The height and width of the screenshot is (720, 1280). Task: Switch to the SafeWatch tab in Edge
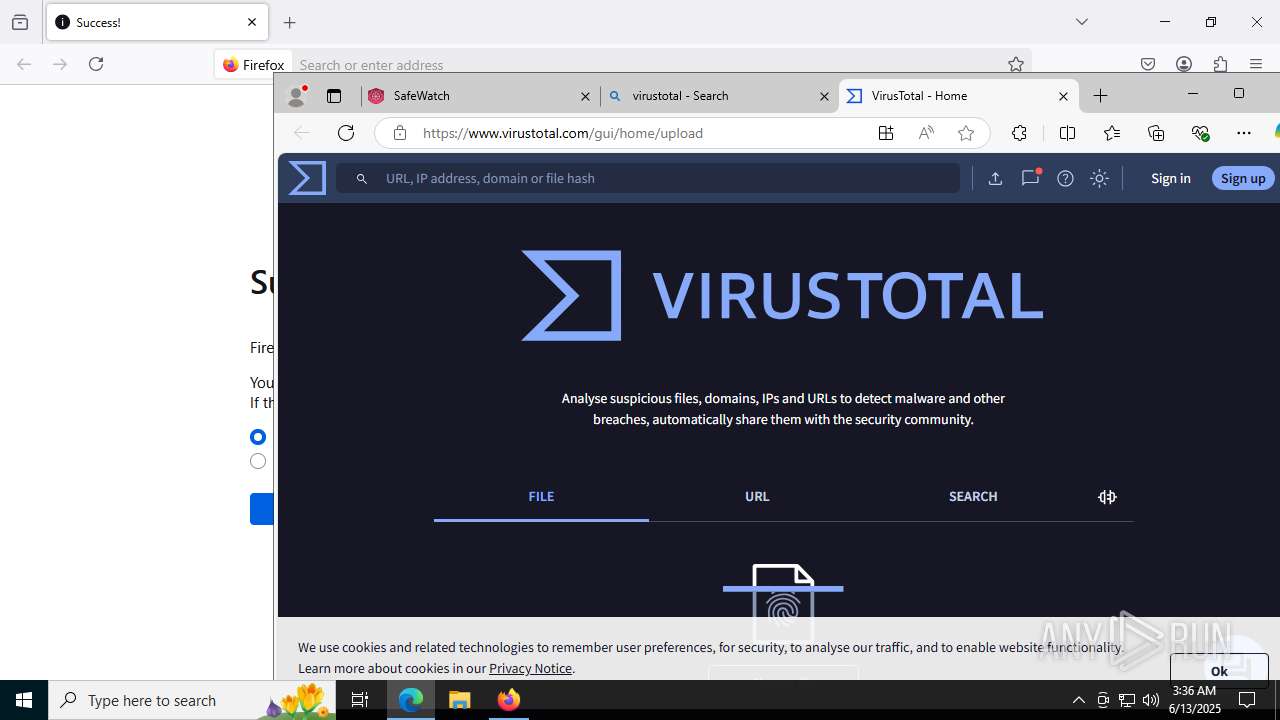481,96
